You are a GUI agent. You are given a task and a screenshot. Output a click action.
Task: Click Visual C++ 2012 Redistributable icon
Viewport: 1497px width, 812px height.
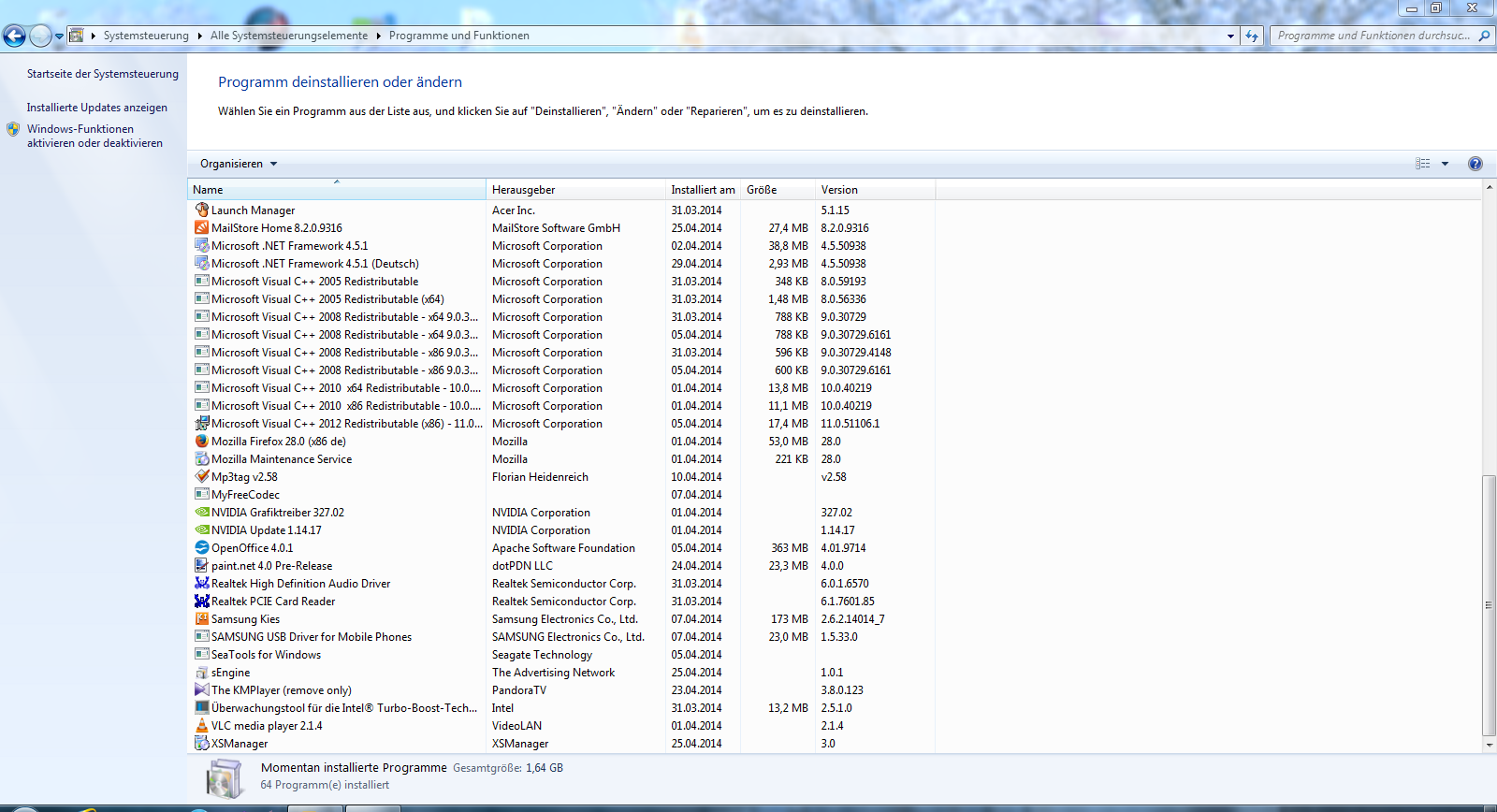202,423
